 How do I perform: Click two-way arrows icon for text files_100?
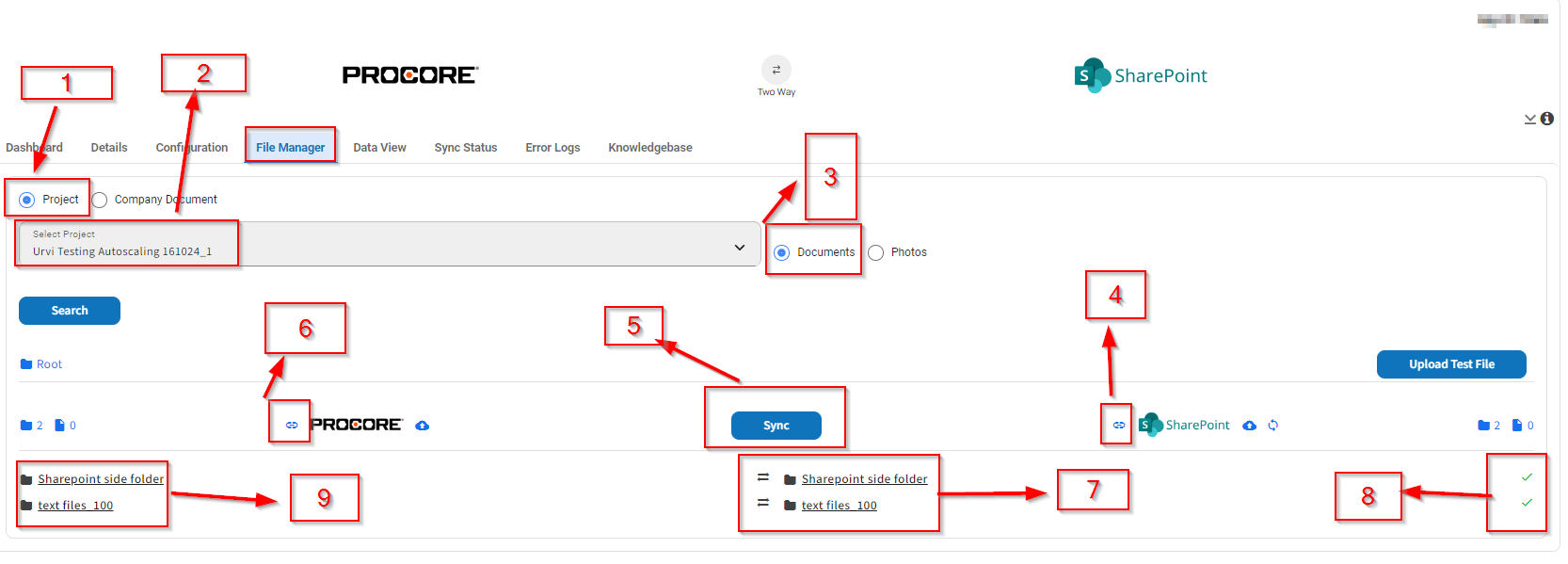[763, 503]
